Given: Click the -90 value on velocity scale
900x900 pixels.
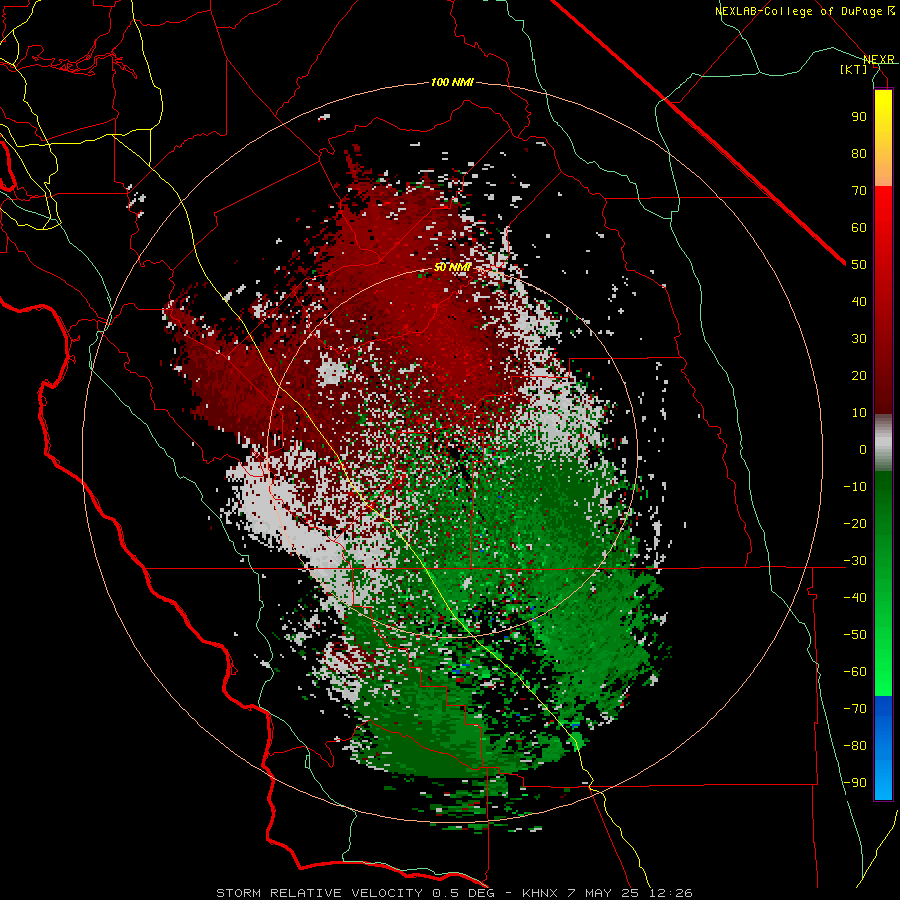Looking at the screenshot, I should (x=855, y=783).
